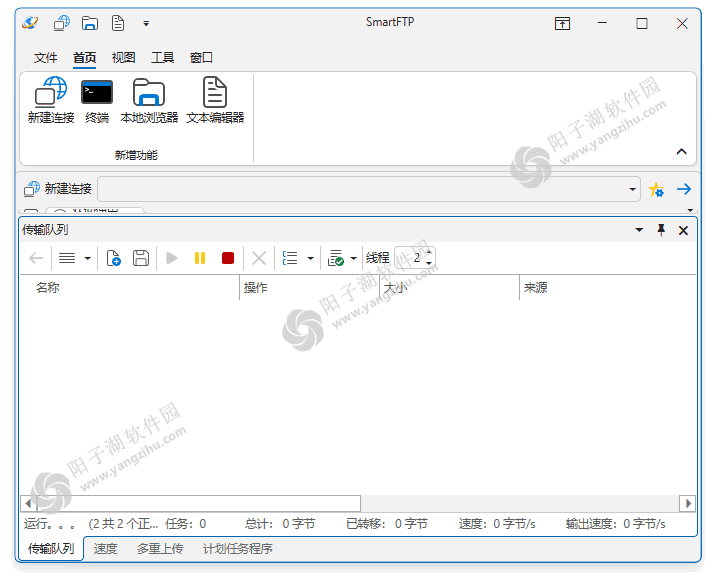The width and height of the screenshot is (716, 584).
Task: Remove selected queue item with X
Action: [x=259, y=258]
